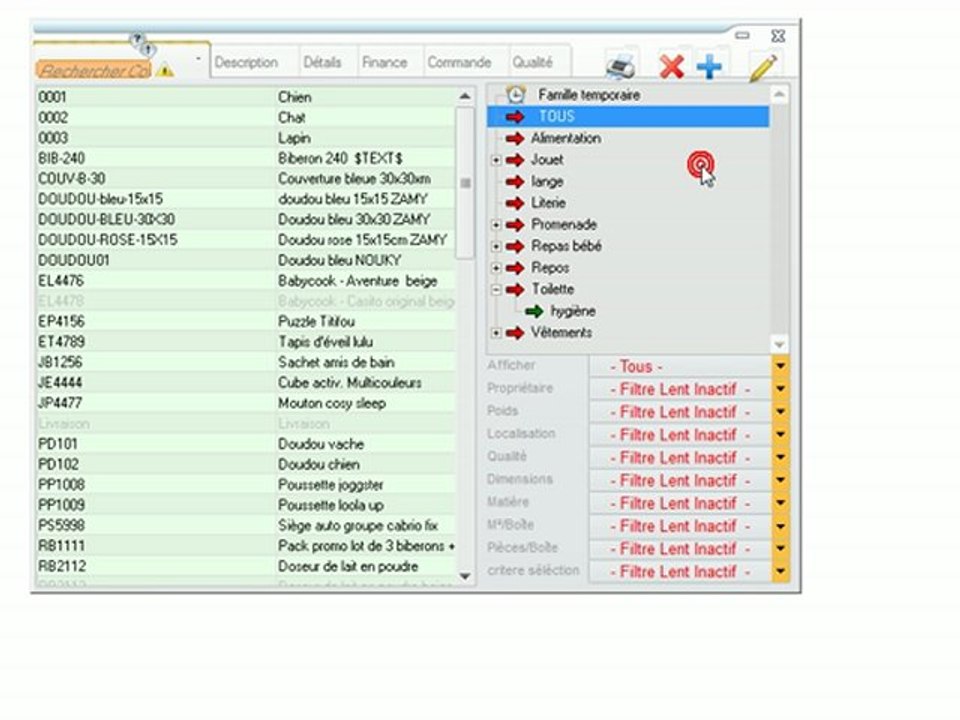Click the family tree scroll up arrow
The image size is (960, 720).
(x=779, y=94)
